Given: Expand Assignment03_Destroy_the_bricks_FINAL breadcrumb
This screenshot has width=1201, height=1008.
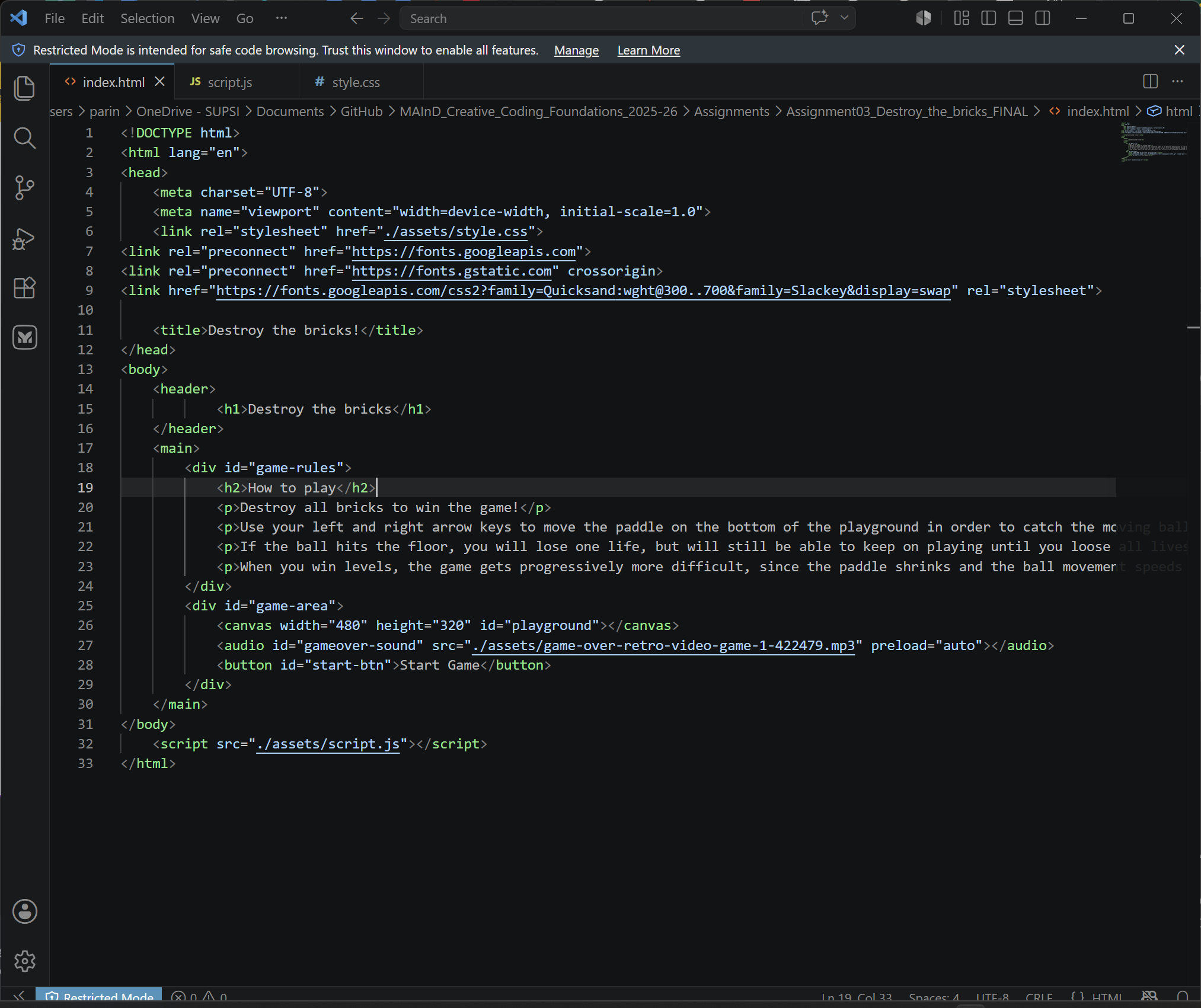Looking at the screenshot, I should 907,111.
